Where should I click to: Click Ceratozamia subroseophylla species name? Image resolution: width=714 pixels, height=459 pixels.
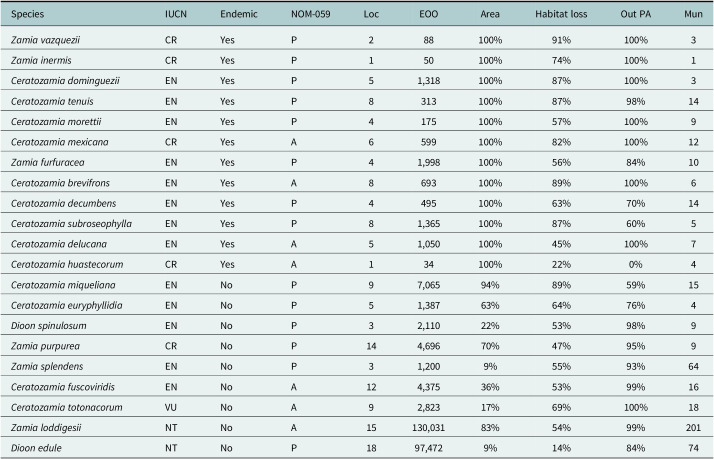(x=71, y=224)
